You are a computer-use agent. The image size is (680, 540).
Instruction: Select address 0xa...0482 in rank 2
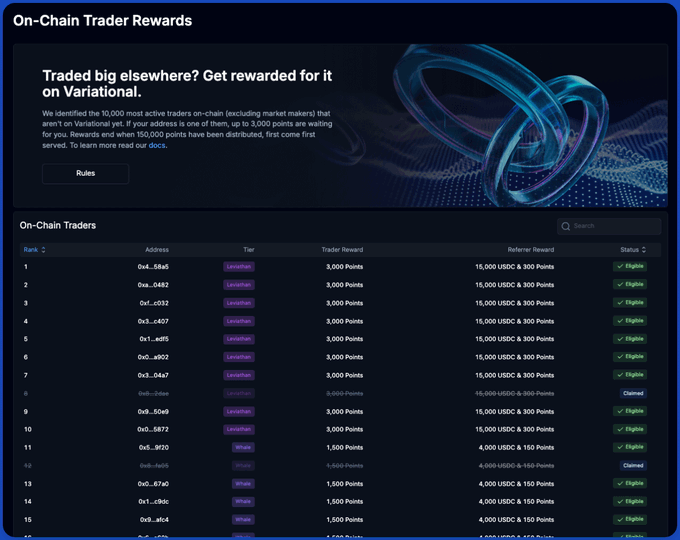click(153, 285)
